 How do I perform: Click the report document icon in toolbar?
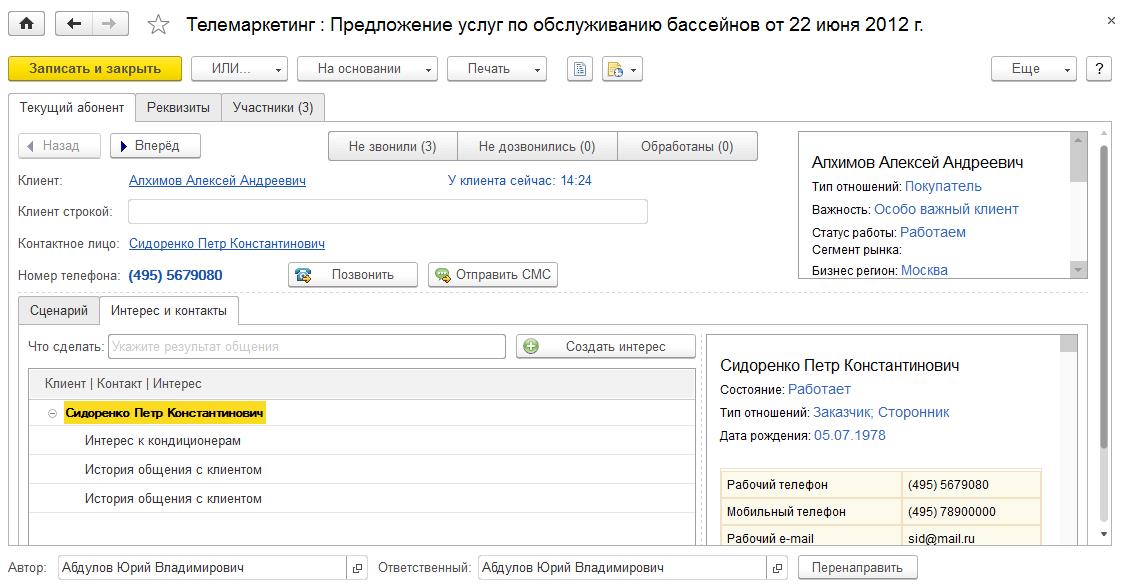pyautogui.click(x=580, y=69)
